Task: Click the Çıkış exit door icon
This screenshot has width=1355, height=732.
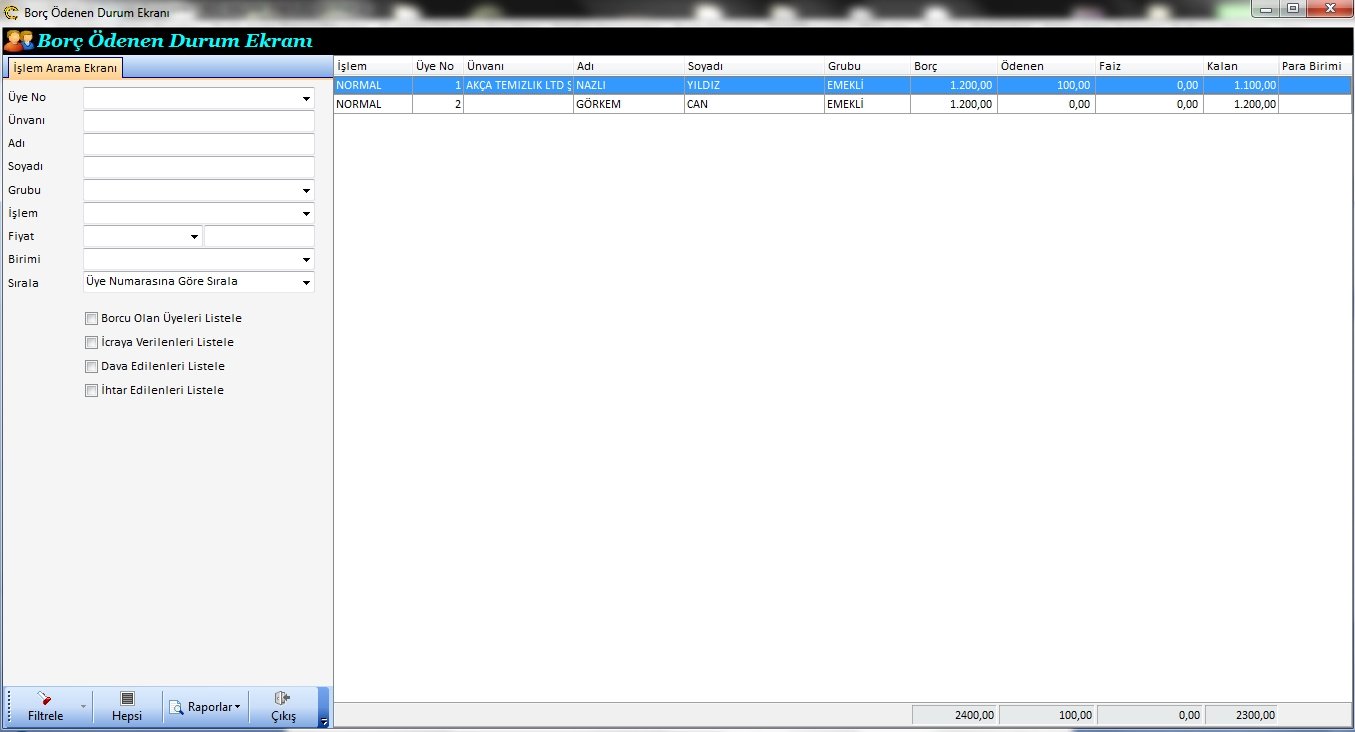Action: coord(283,699)
